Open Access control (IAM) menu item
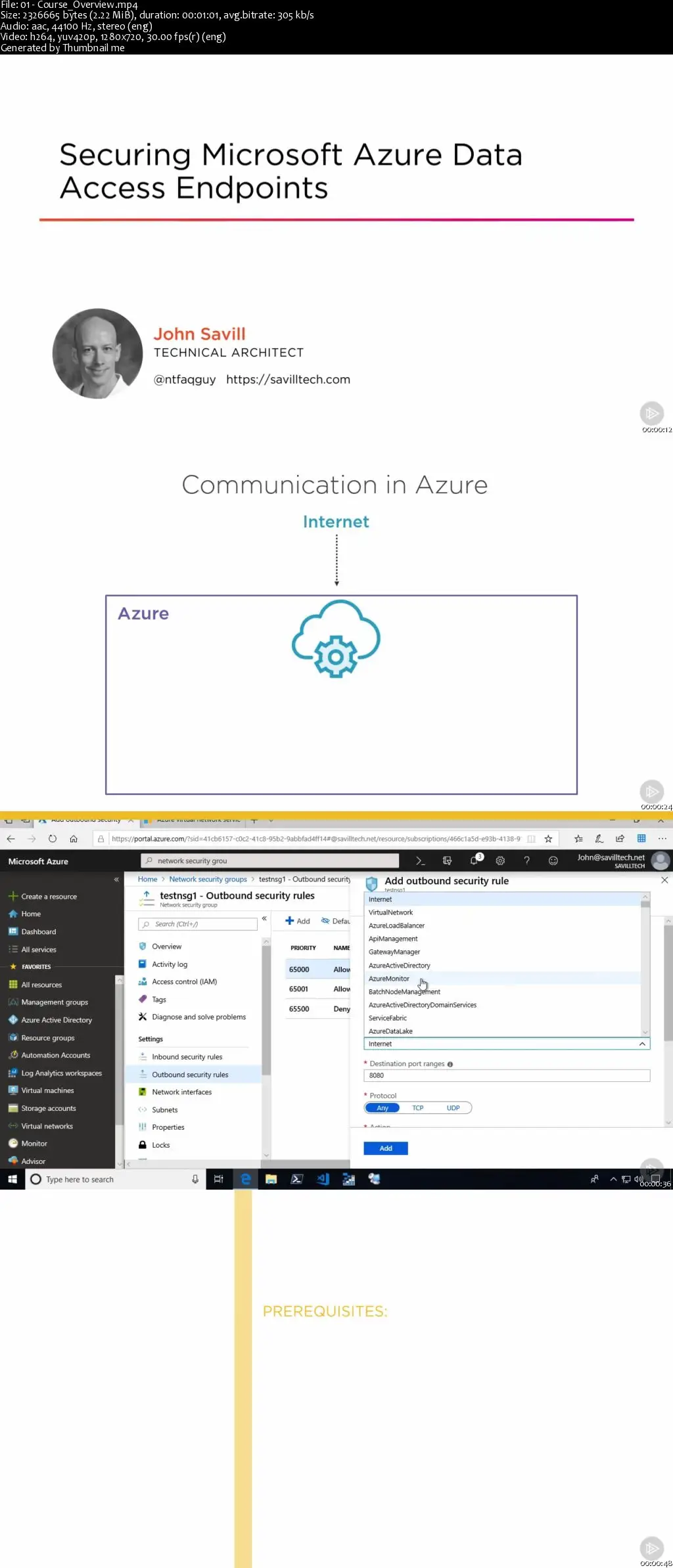Screen dimensions: 673x1568 click(185, 981)
